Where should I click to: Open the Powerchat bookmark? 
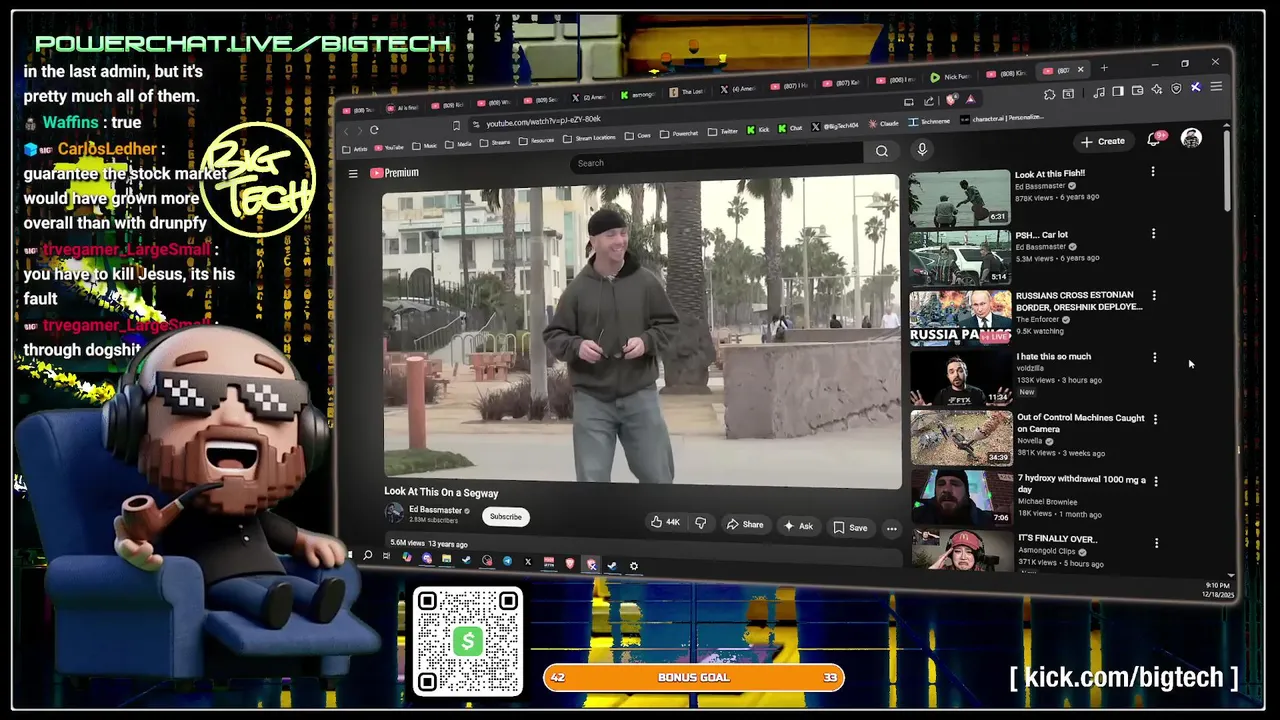(x=679, y=133)
